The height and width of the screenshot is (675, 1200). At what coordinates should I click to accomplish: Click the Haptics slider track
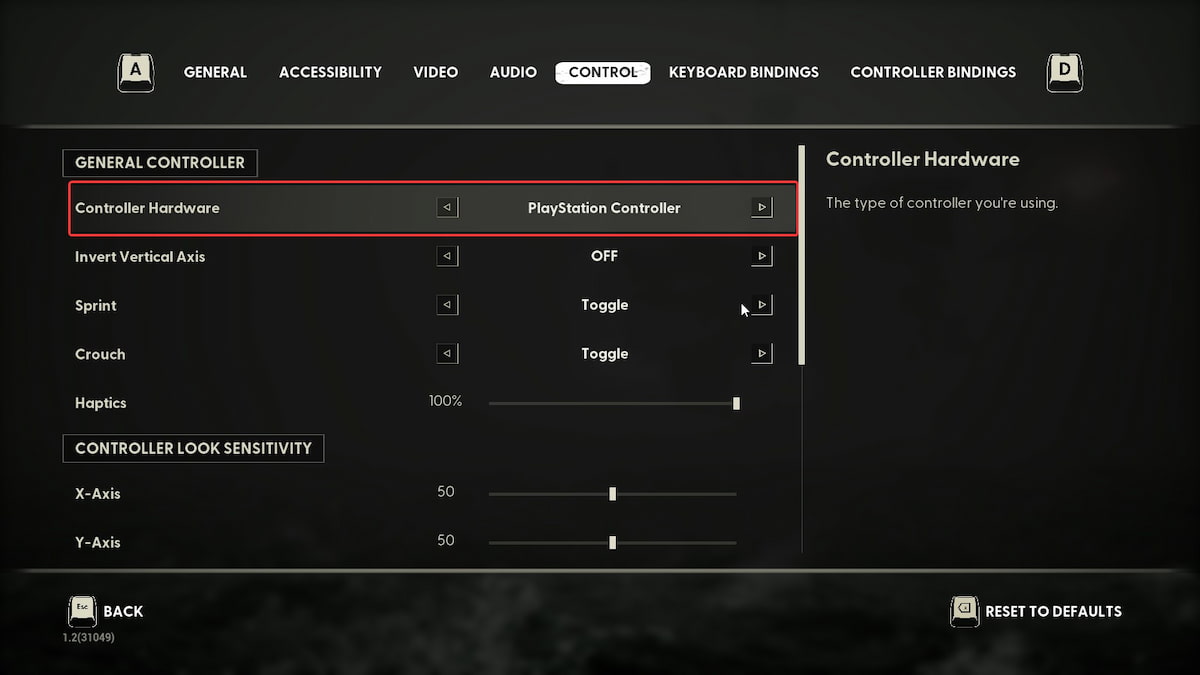(x=612, y=403)
